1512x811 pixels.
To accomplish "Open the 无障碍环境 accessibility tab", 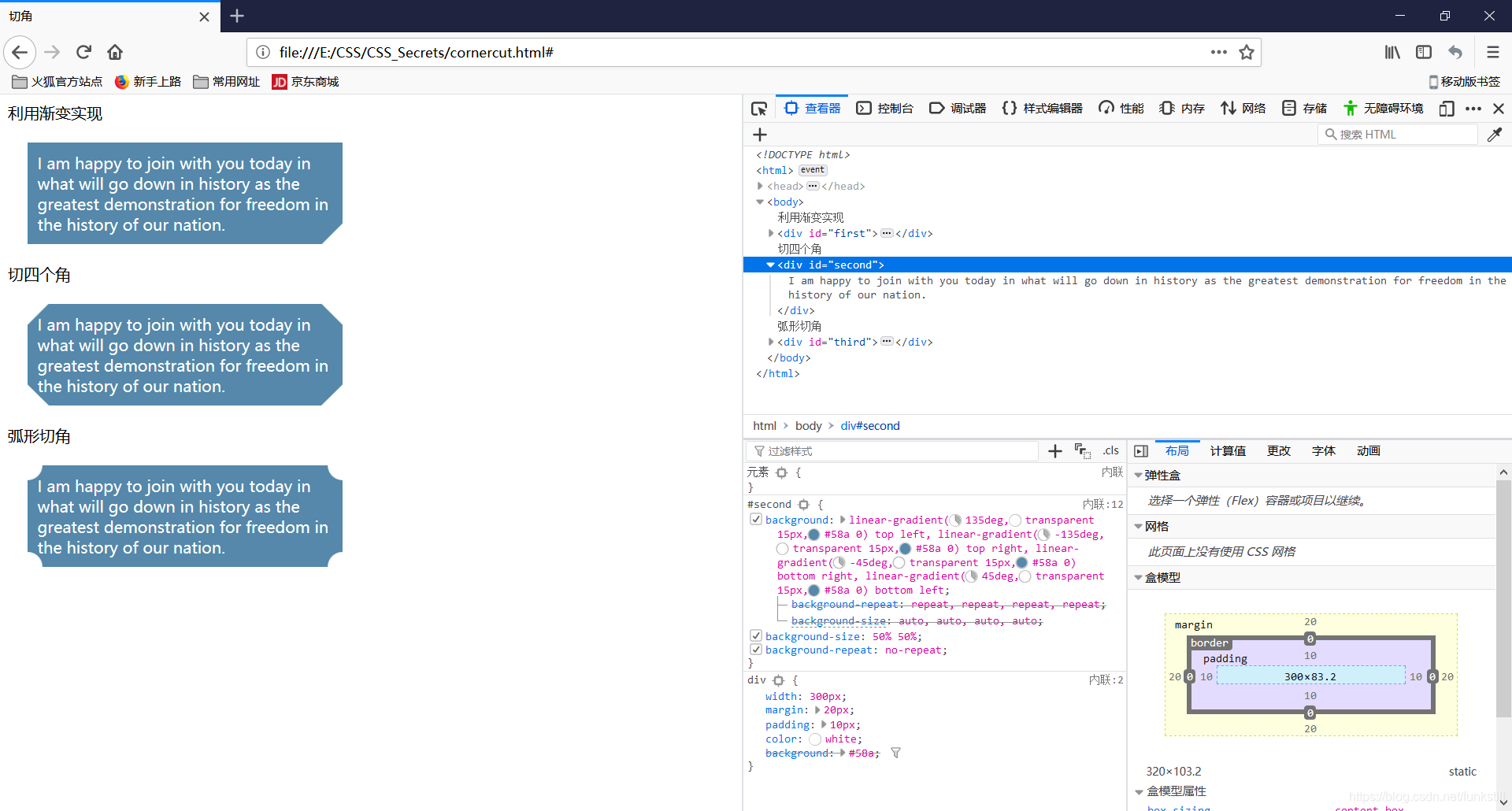I will tap(1384, 109).
